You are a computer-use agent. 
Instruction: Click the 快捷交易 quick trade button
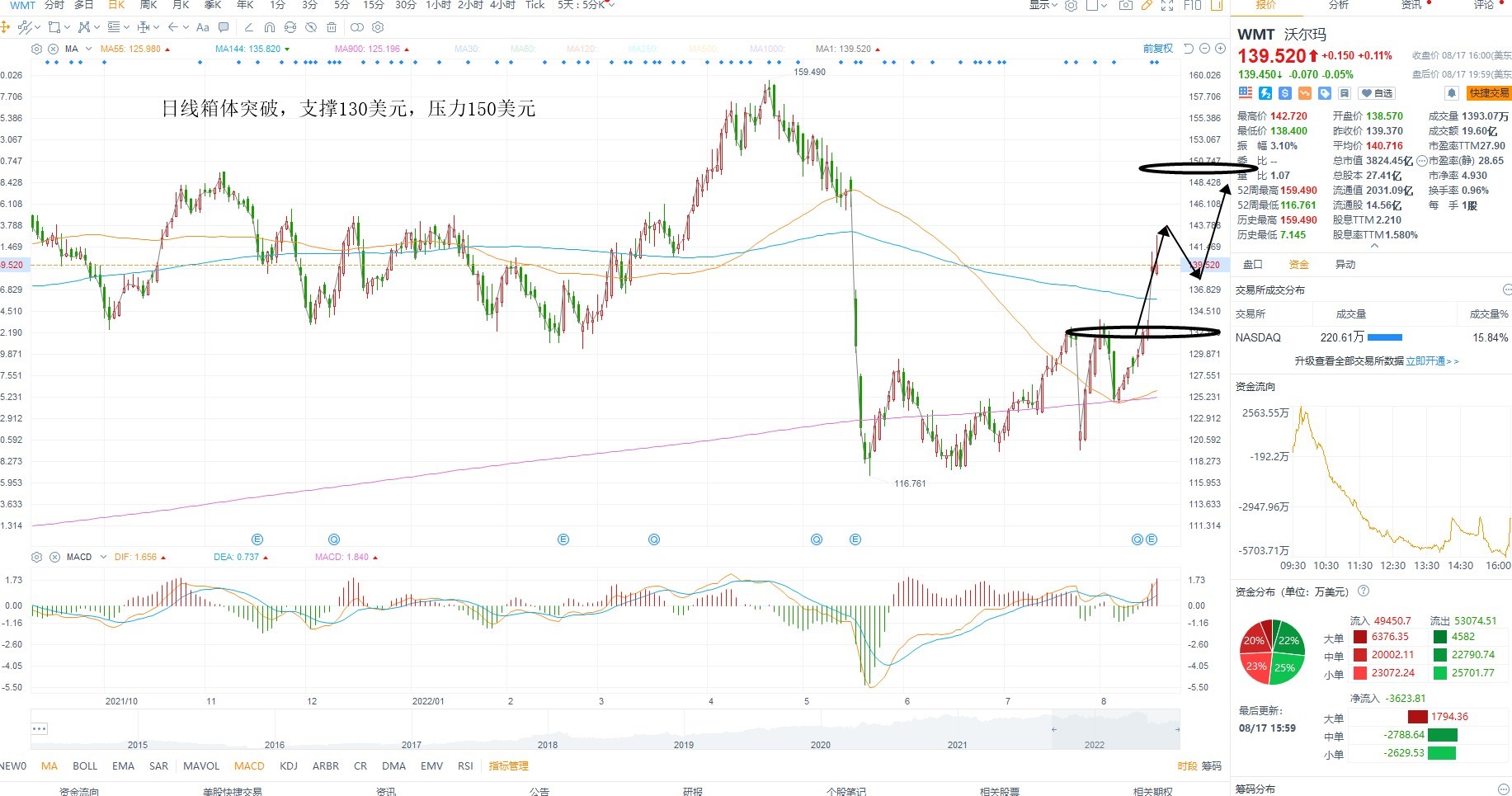click(1489, 93)
